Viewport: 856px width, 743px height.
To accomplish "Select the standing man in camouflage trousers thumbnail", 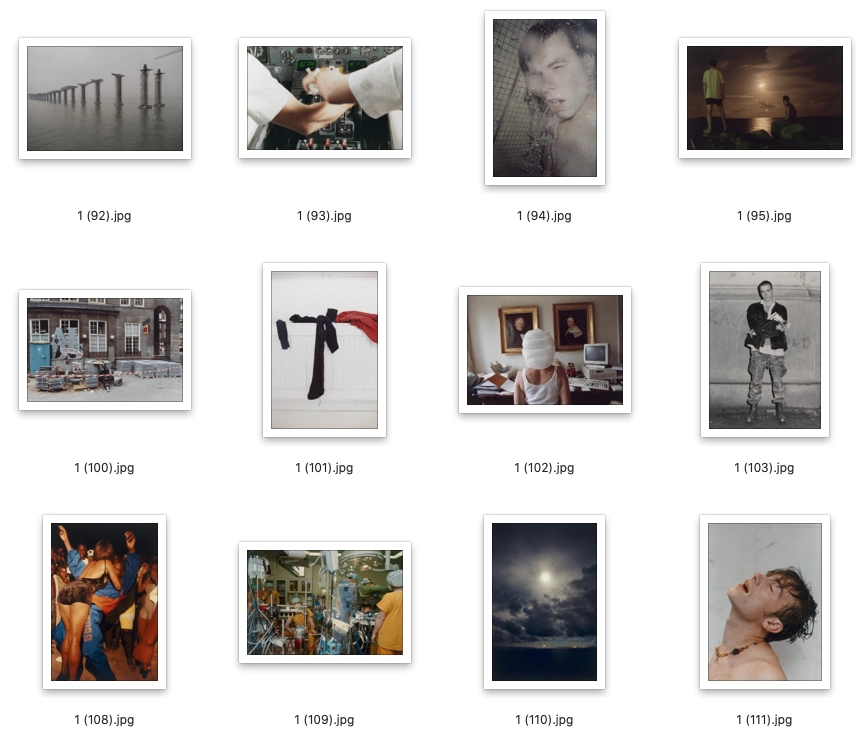I will coord(765,350).
